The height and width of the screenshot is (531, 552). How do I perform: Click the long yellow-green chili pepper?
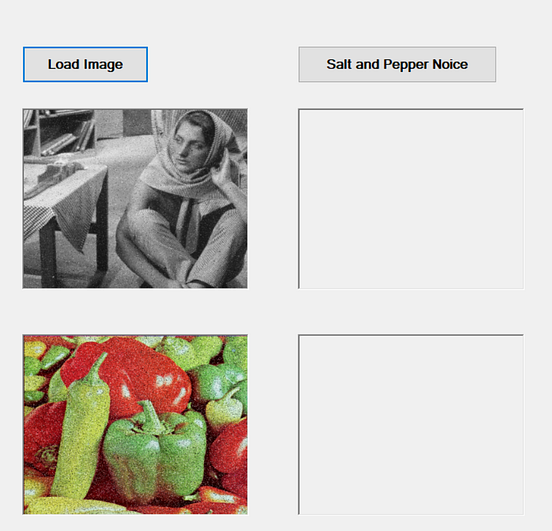[x=83, y=433]
